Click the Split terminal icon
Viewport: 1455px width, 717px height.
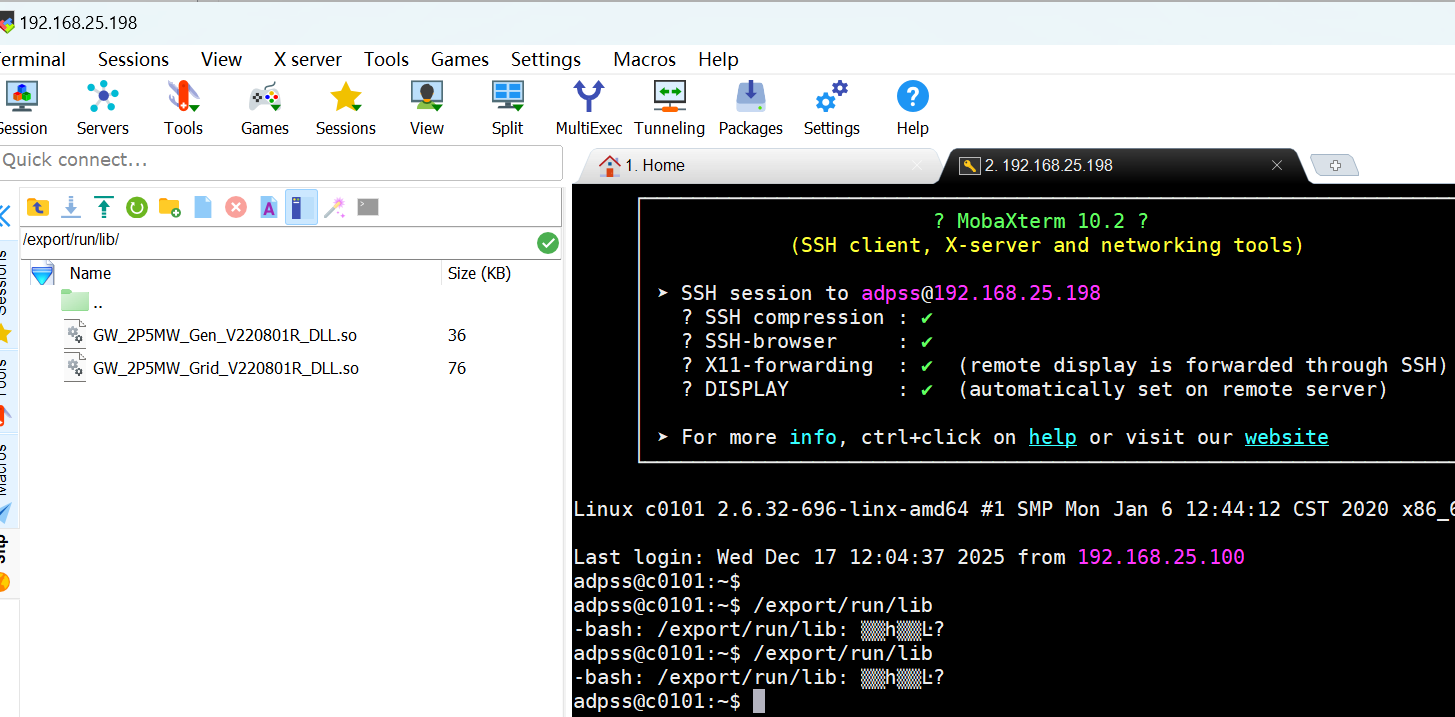(507, 108)
